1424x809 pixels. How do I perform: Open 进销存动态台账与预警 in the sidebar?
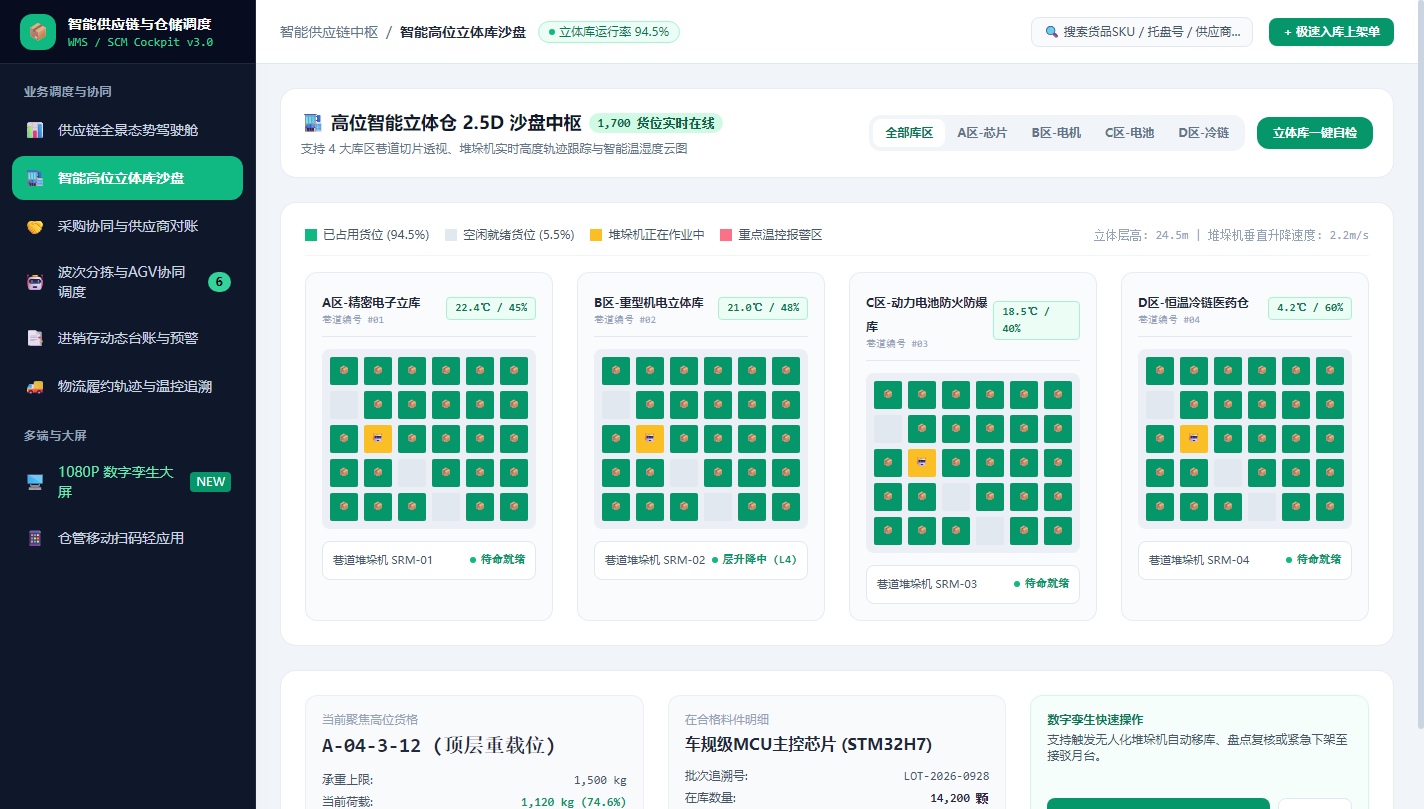tap(127, 338)
